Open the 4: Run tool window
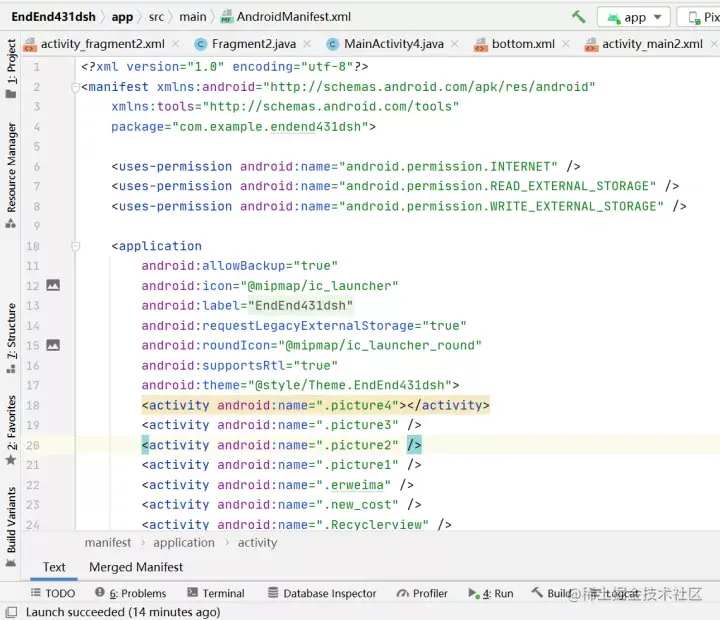This screenshot has width=720, height=620. pos(490,593)
